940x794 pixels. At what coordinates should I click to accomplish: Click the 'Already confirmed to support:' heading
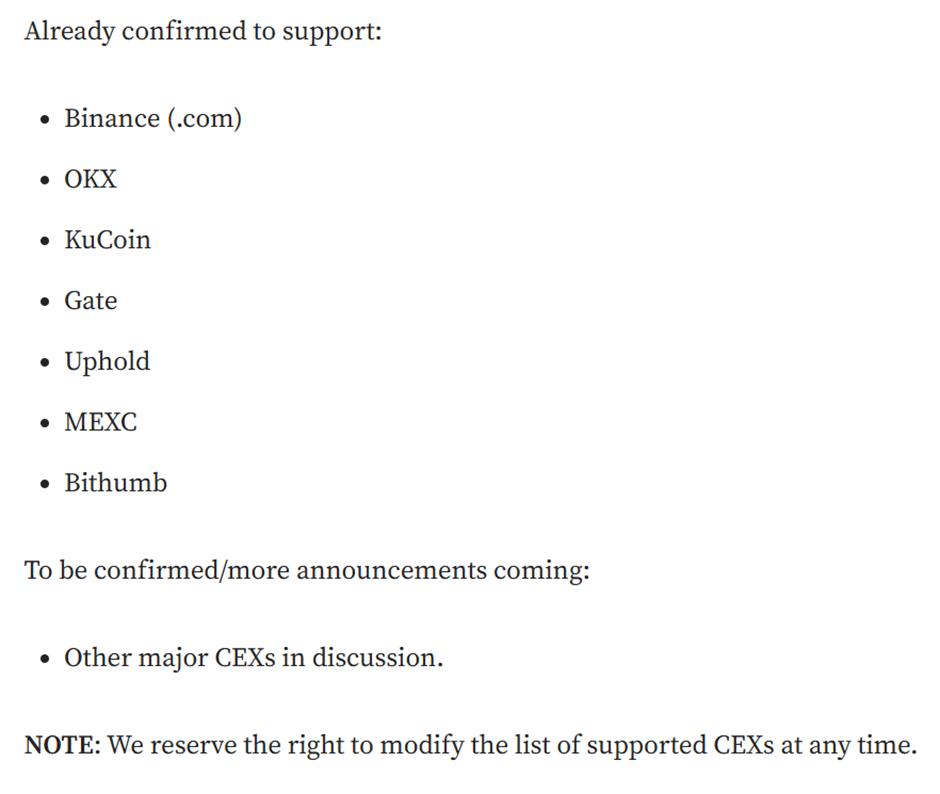click(203, 31)
